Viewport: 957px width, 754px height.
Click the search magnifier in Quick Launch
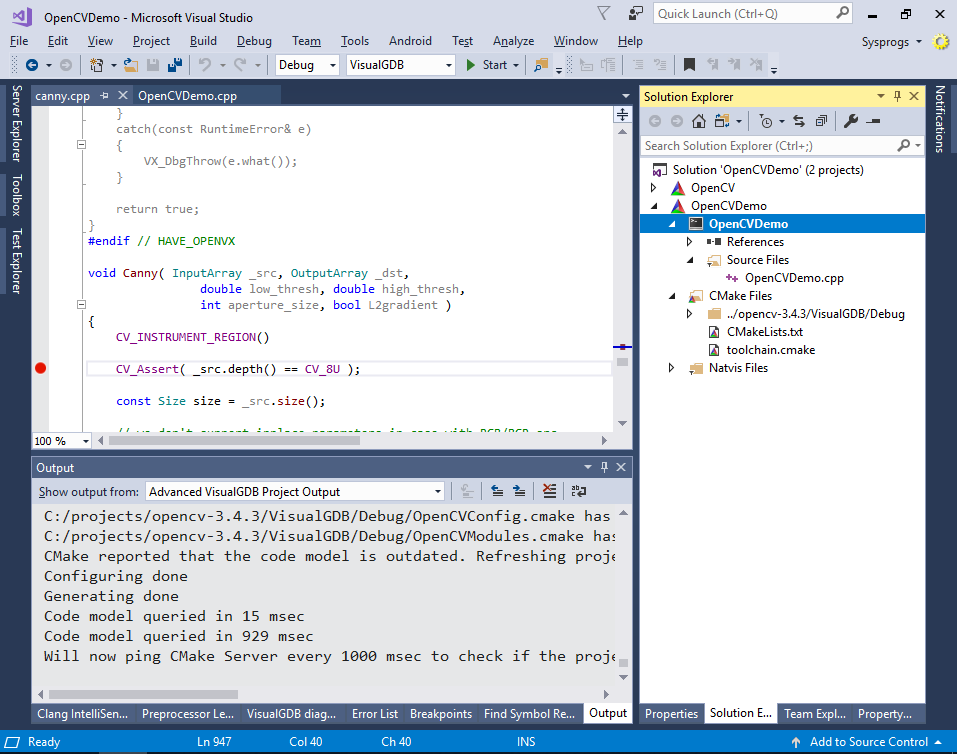coord(842,13)
